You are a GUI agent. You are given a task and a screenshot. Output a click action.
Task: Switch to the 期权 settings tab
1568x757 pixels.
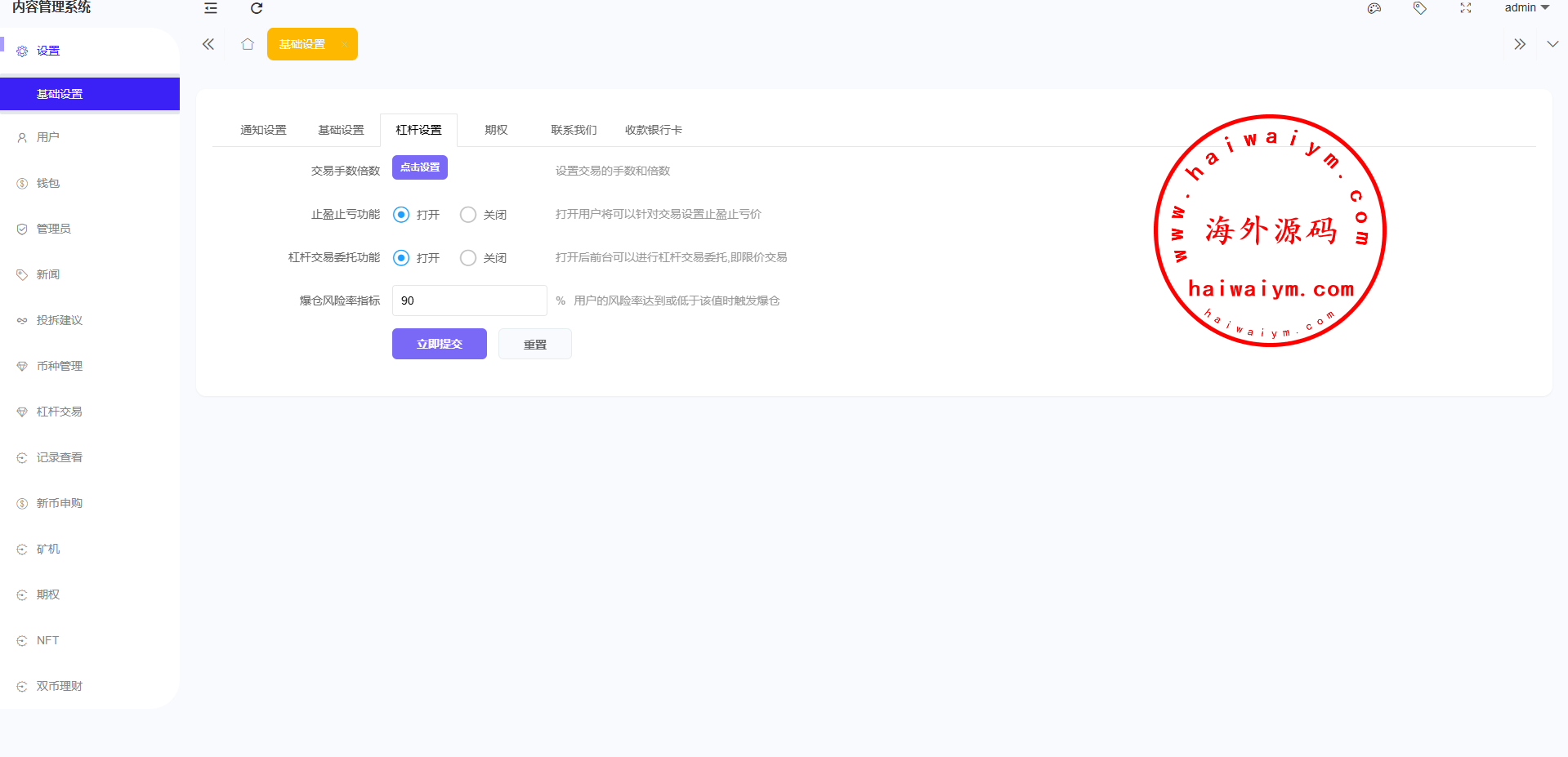coord(496,130)
